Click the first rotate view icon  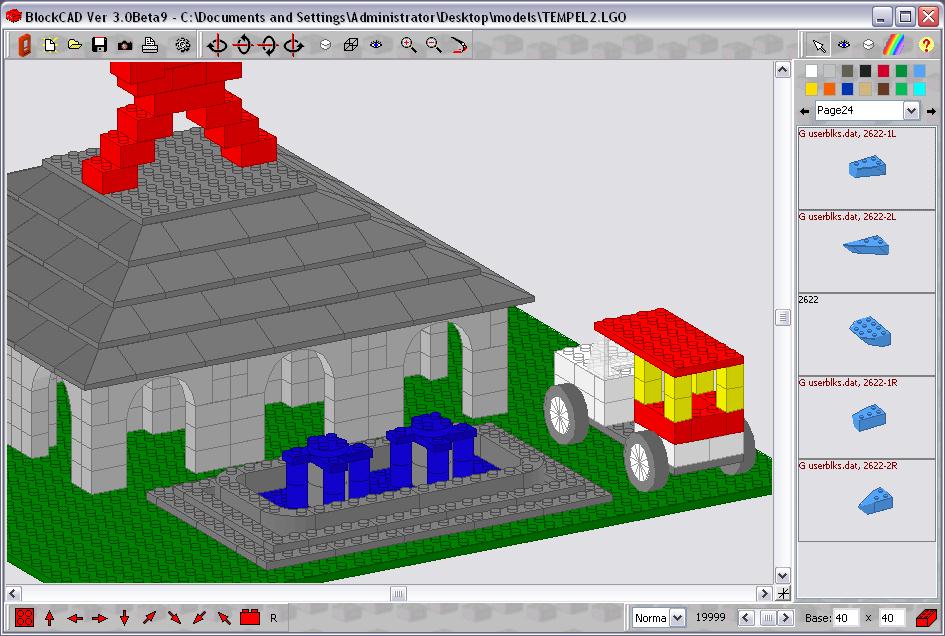tap(218, 45)
